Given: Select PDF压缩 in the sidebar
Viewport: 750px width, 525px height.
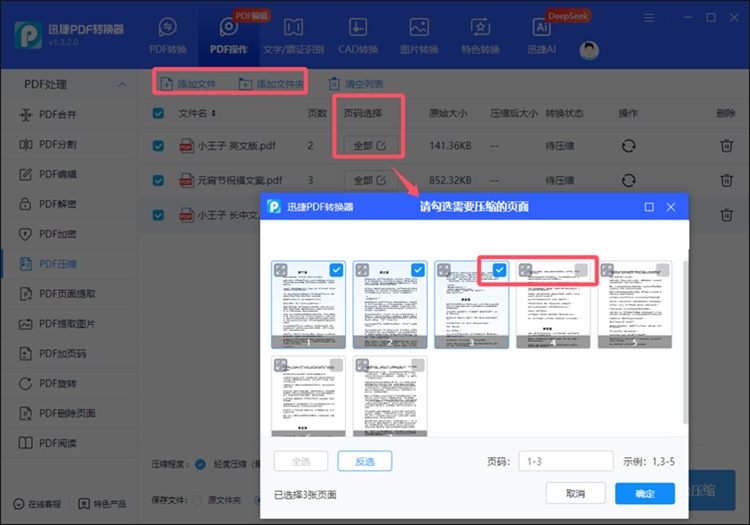Looking at the screenshot, I should click(x=69, y=264).
